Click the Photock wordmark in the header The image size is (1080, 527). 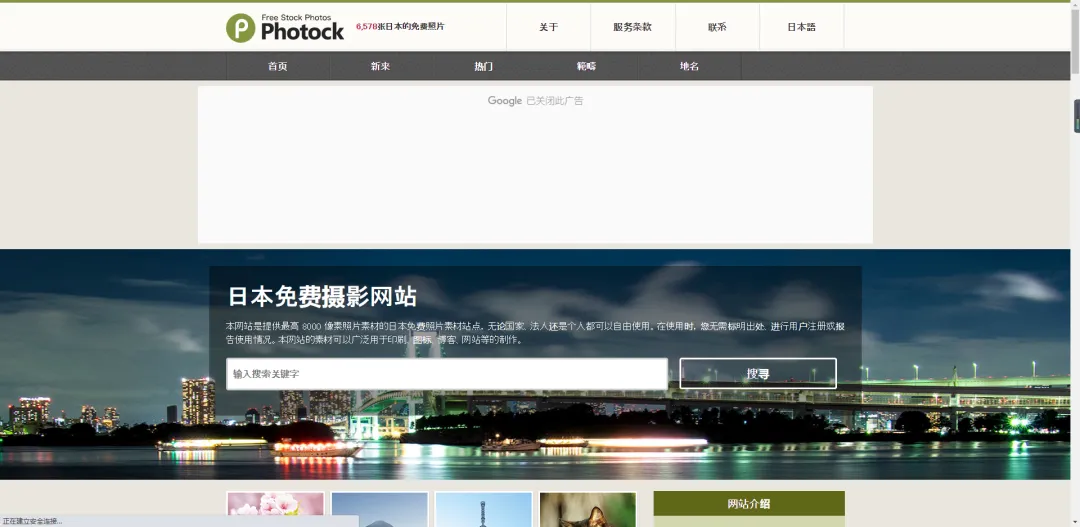pos(302,32)
